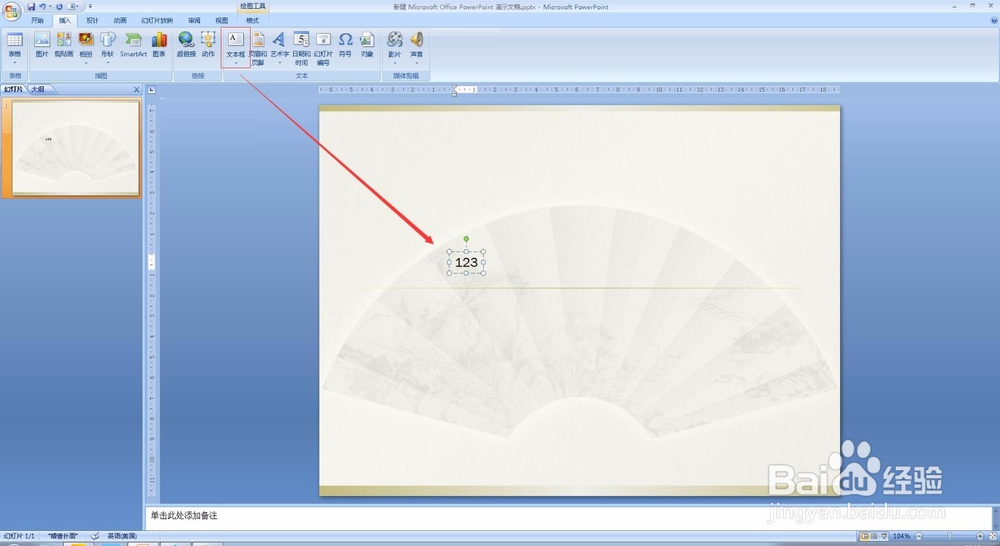
Task: Undo the last action
Action: tap(43, 6)
